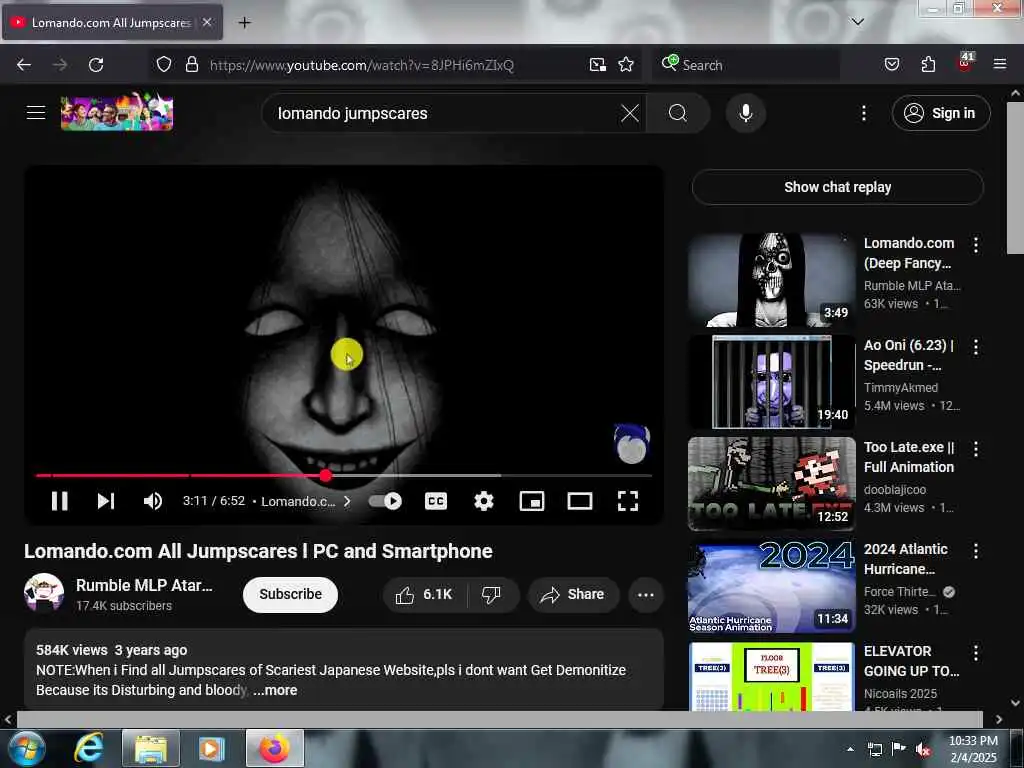This screenshot has height=768, width=1024.
Task: Open Too Late.exe video thumbnail
Action: coord(771,484)
